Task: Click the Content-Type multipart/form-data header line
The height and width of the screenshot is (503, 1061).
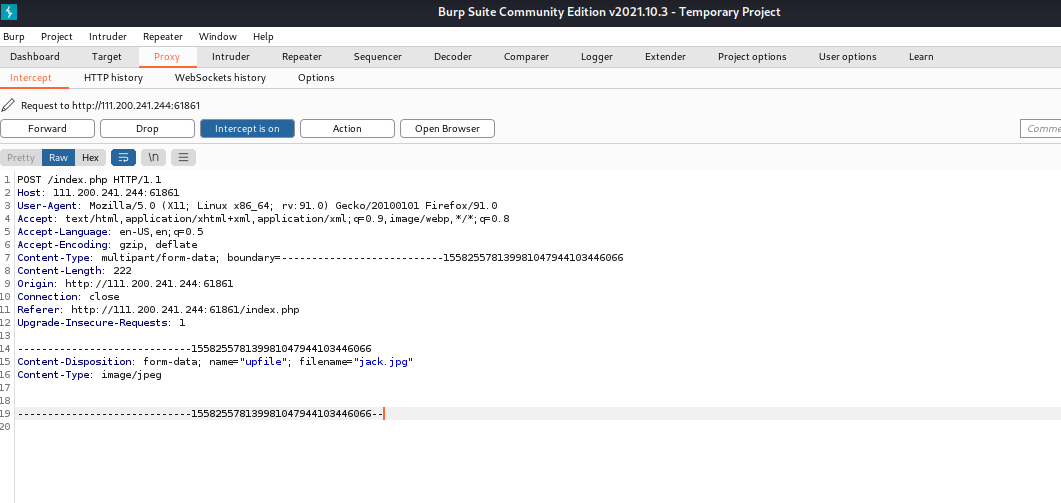Action: click(320, 258)
